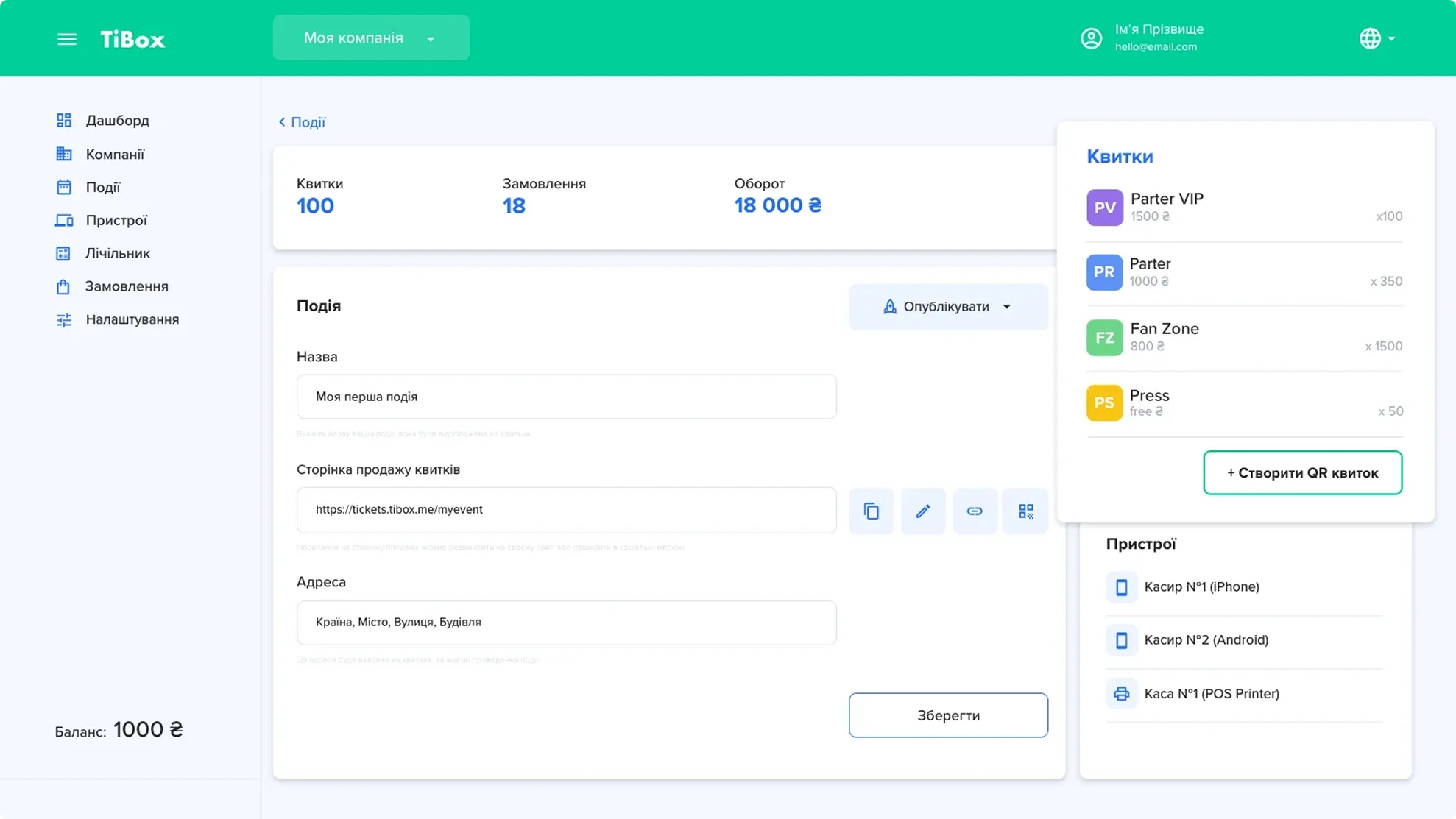Click the QR code icon near the ticket URL
The image size is (1456, 819).
pyautogui.click(x=1025, y=511)
